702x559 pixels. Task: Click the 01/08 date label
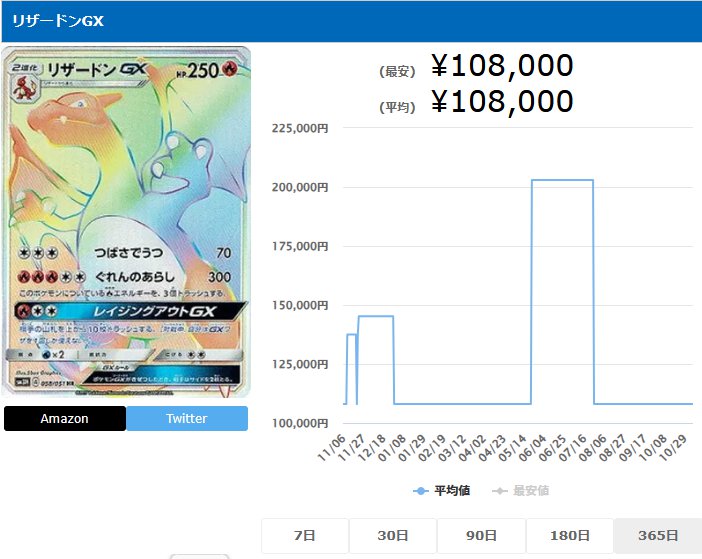click(392, 448)
